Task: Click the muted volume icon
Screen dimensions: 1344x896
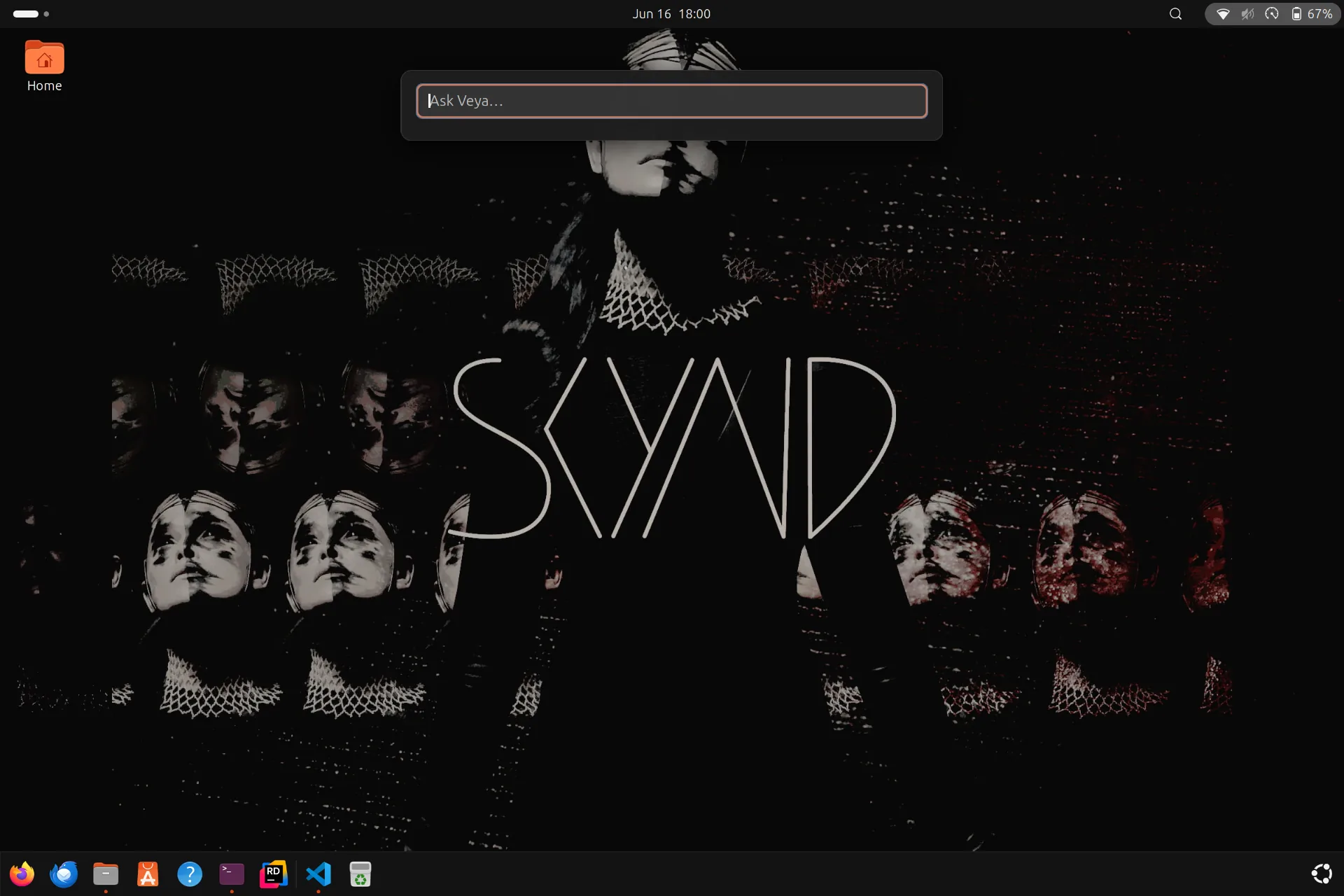Action: 1247,14
